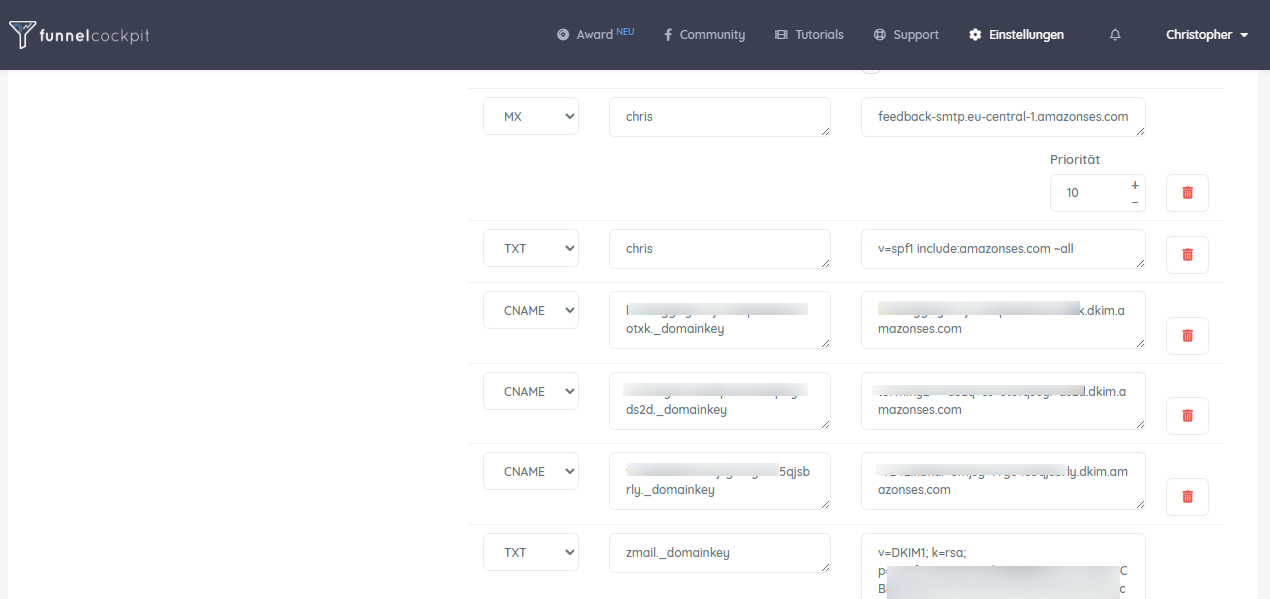Viewport: 1270px width, 599px height.
Task: Open the Einstellungen menu
Action: pyautogui.click(x=1016, y=35)
